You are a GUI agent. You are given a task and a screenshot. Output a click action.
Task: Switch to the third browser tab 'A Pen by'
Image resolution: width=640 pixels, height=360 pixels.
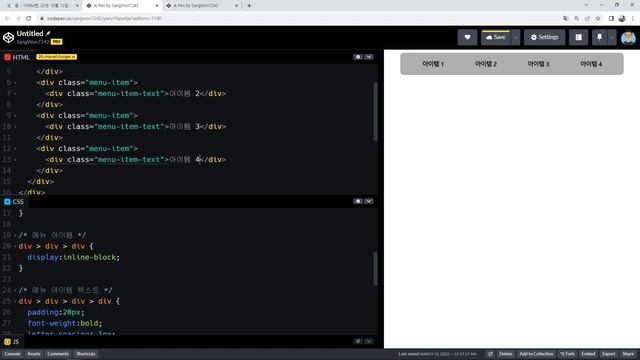coord(202,6)
